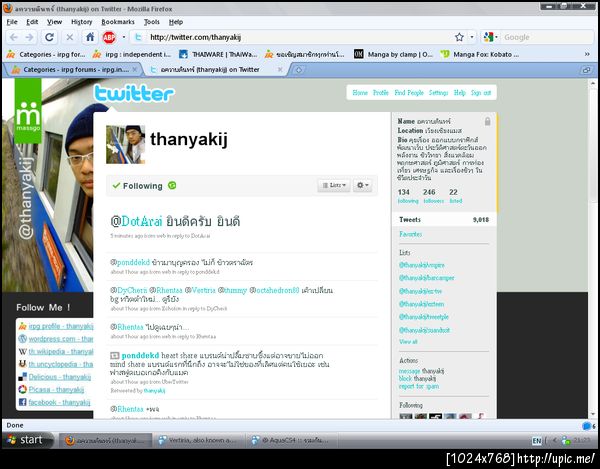The height and width of the screenshot is (469, 600).
Task: Open Favorites in the sidebar
Action: (411, 234)
